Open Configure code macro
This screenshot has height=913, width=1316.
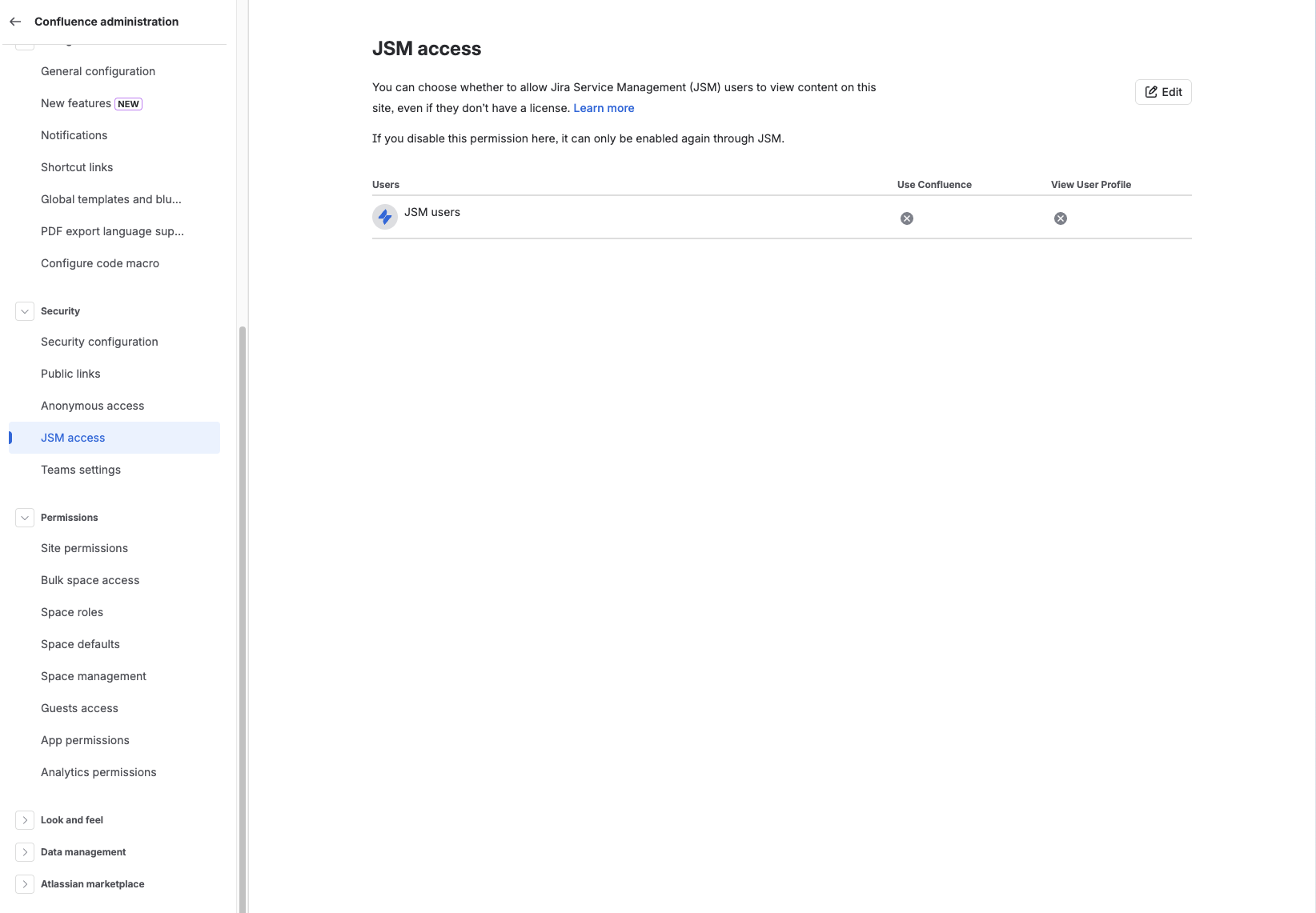(114, 263)
